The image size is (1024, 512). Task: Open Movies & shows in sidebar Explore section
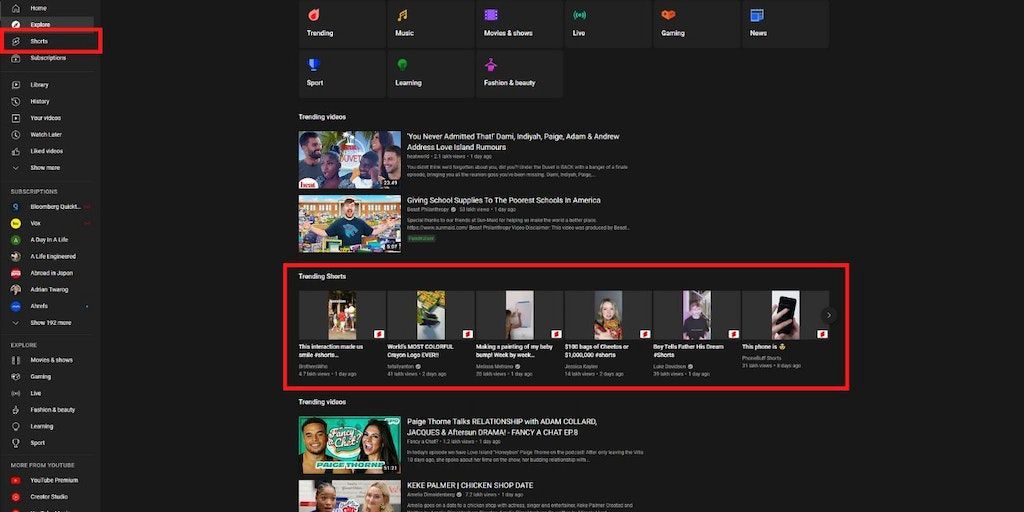coord(50,360)
